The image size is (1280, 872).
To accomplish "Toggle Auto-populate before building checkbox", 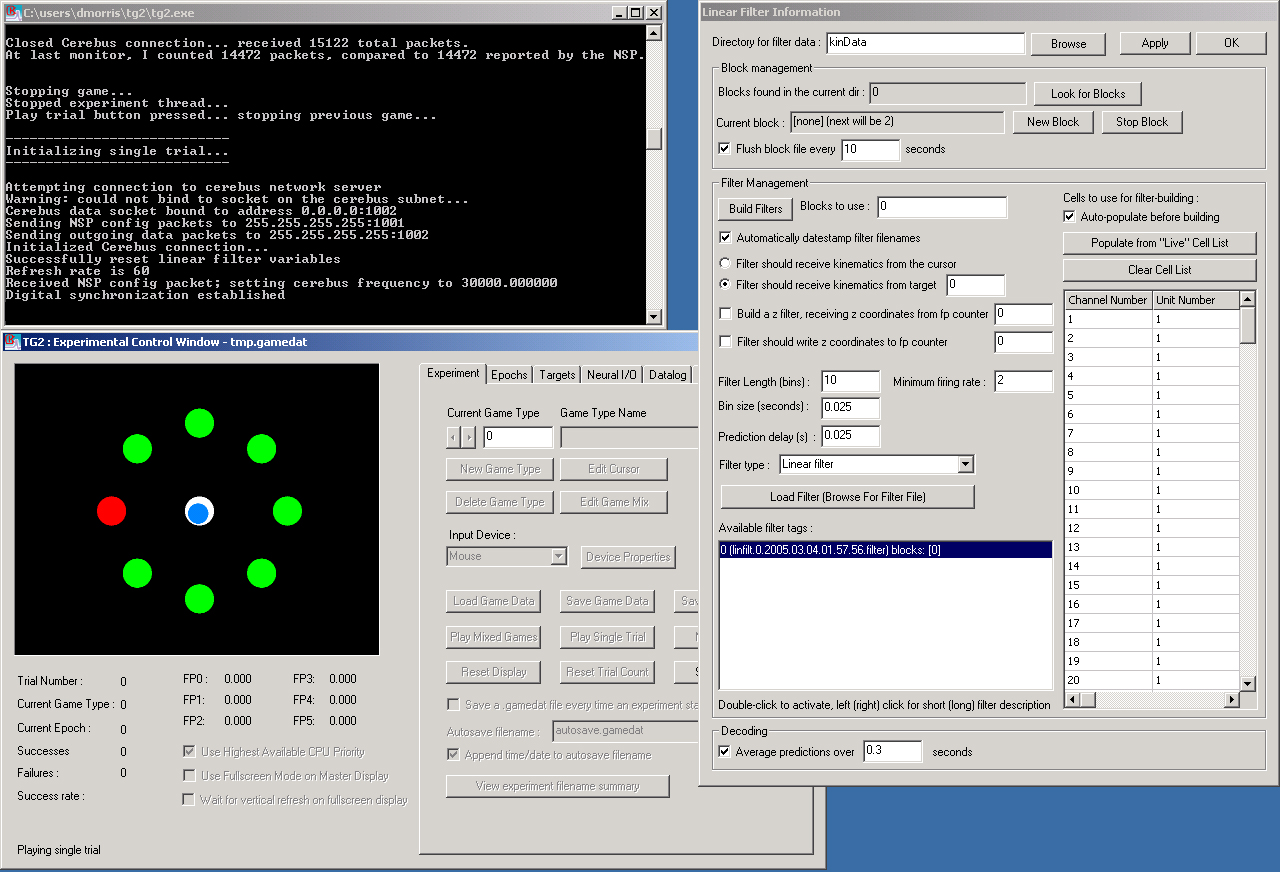I will pyautogui.click(x=1069, y=217).
